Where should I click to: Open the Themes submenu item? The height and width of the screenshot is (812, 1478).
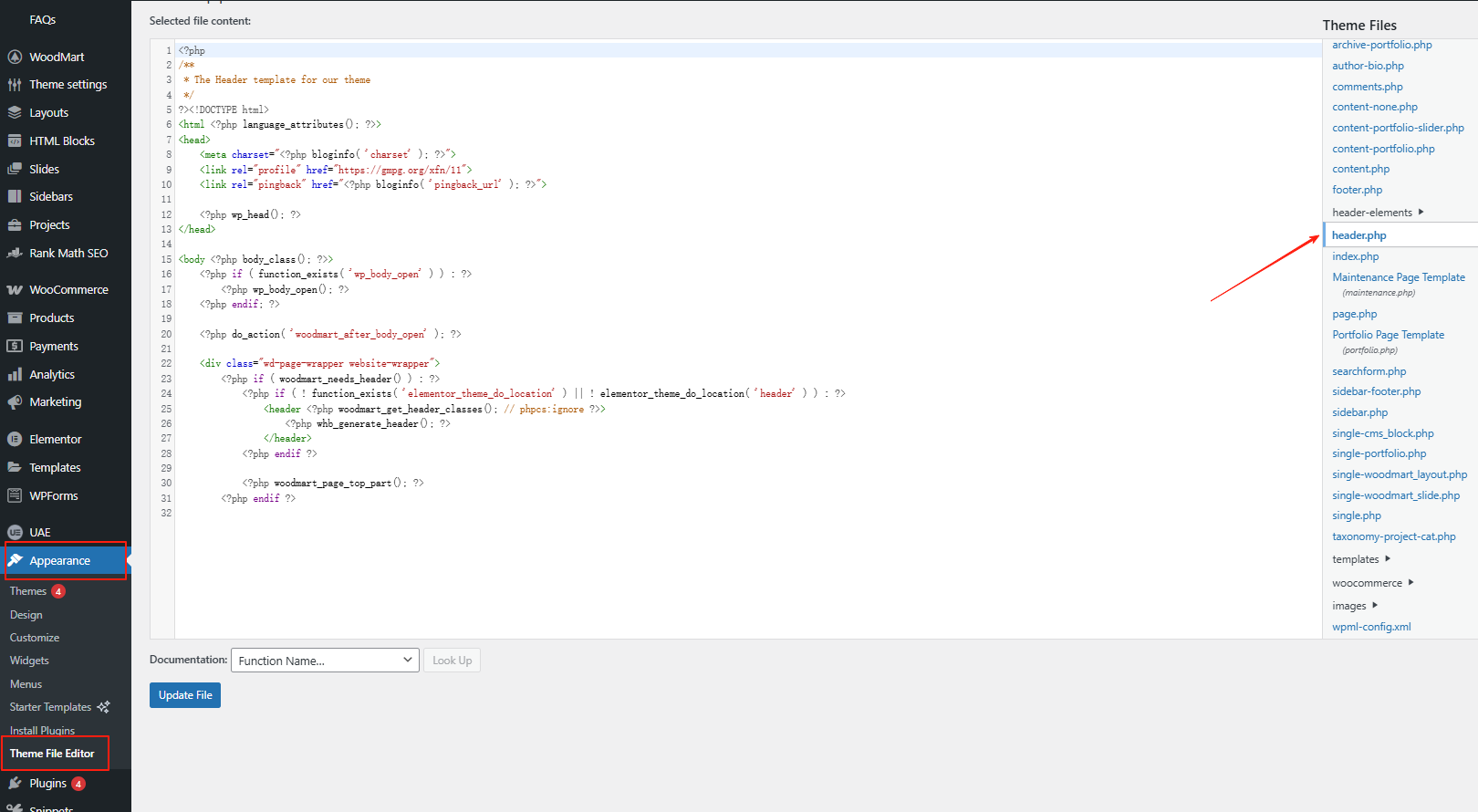(28, 591)
